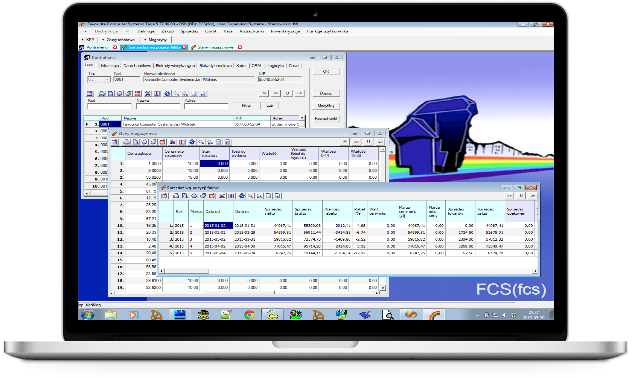Click the globe icon in Kontrahenci toolbar
Viewport: 632px width, 378px height.
(167, 93)
